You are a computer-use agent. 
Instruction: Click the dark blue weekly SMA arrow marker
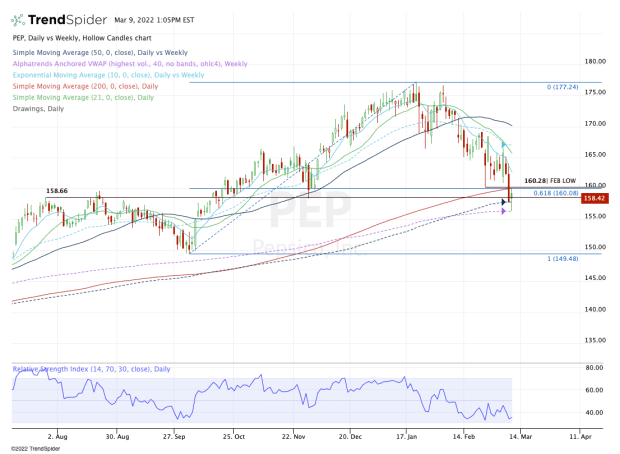click(x=503, y=202)
